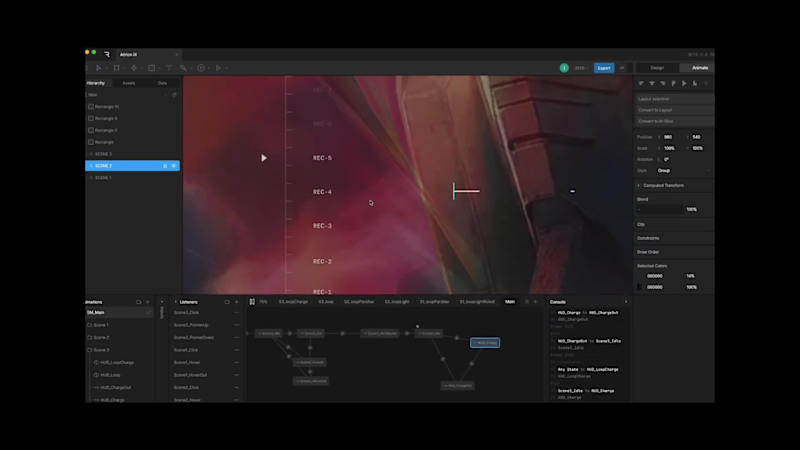The width and height of the screenshot is (800, 450).
Task: Select SM_Main state machine
Action: point(118,312)
